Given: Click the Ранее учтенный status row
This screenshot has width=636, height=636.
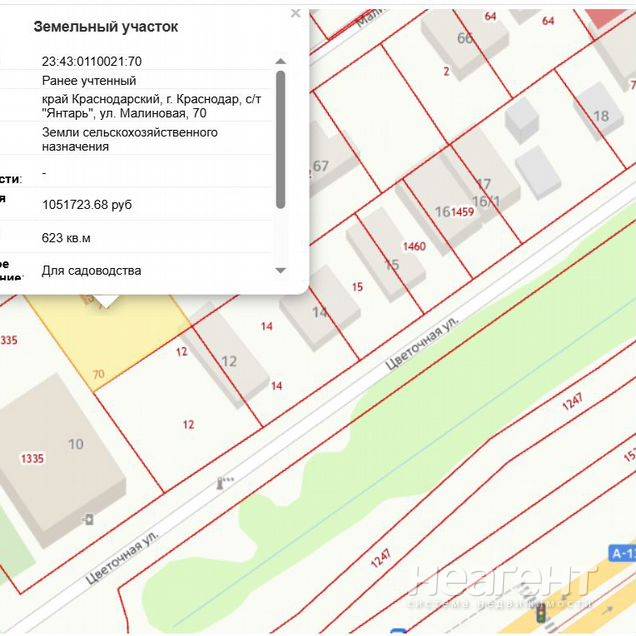Looking at the screenshot, I should (x=89, y=80).
